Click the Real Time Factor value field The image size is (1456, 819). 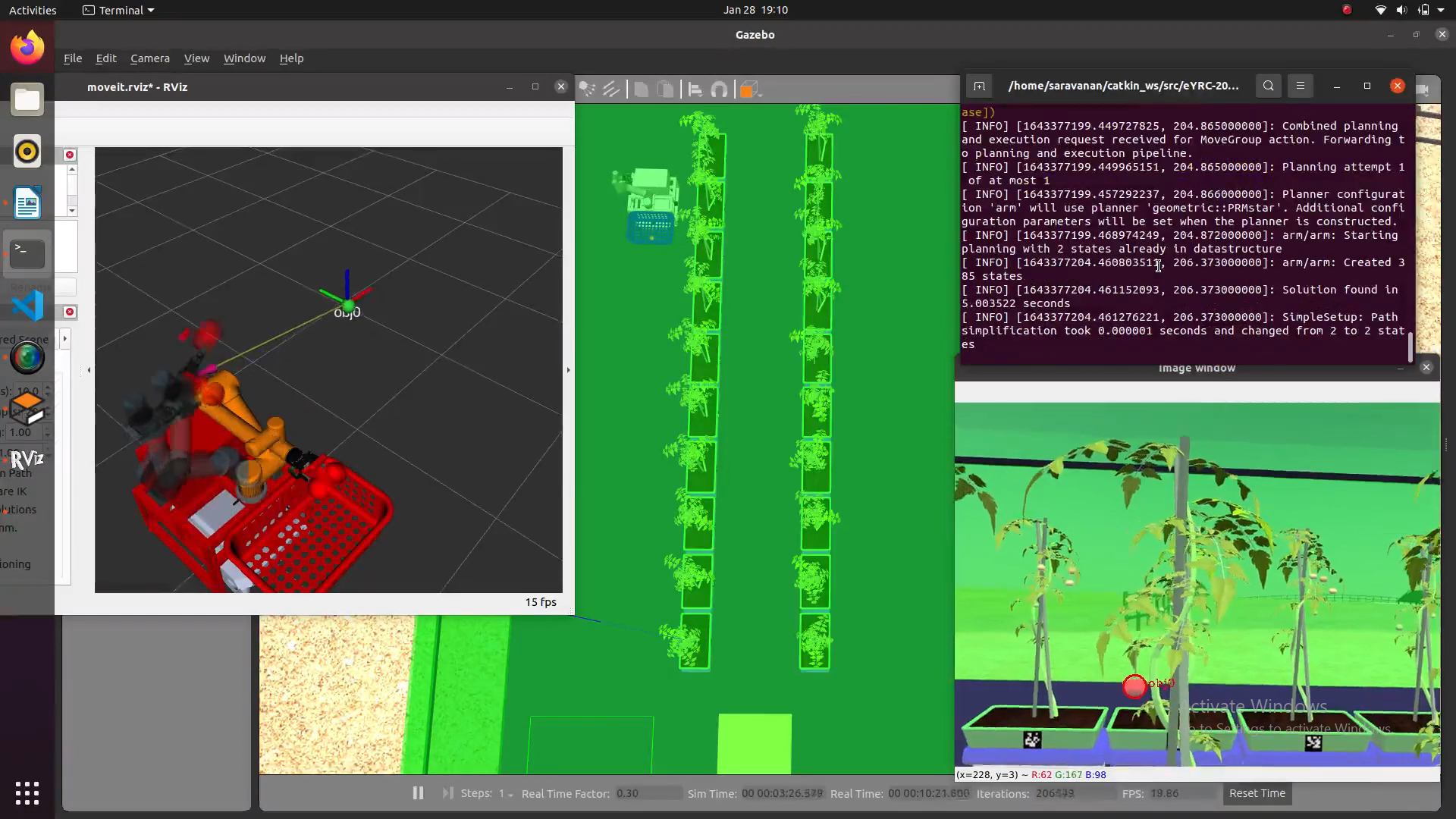click(648, 794)
